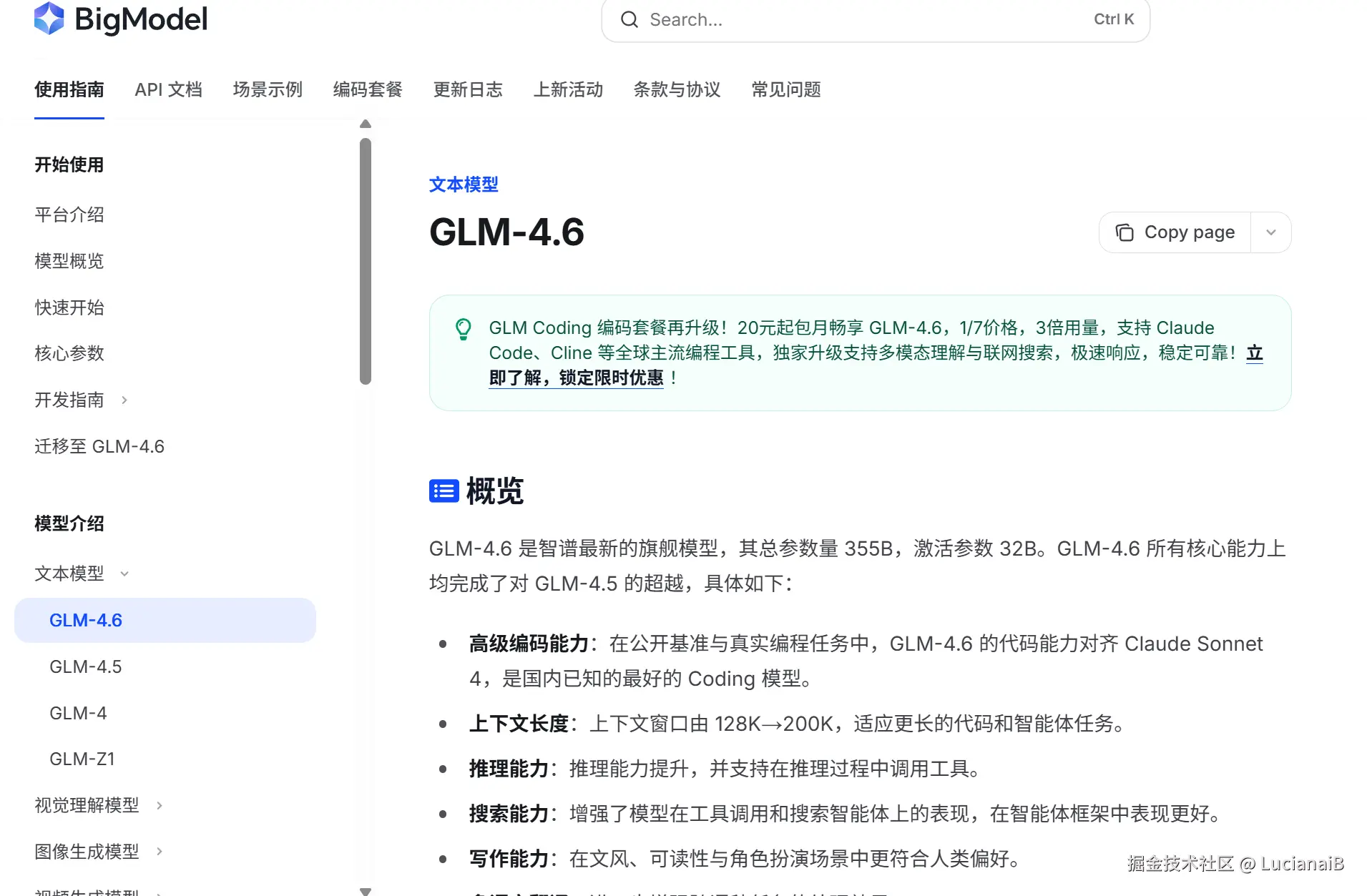Switch to the 上新活动 tab
The width and height of the screenshot is (1367, 896).
(x=569, y=89)
